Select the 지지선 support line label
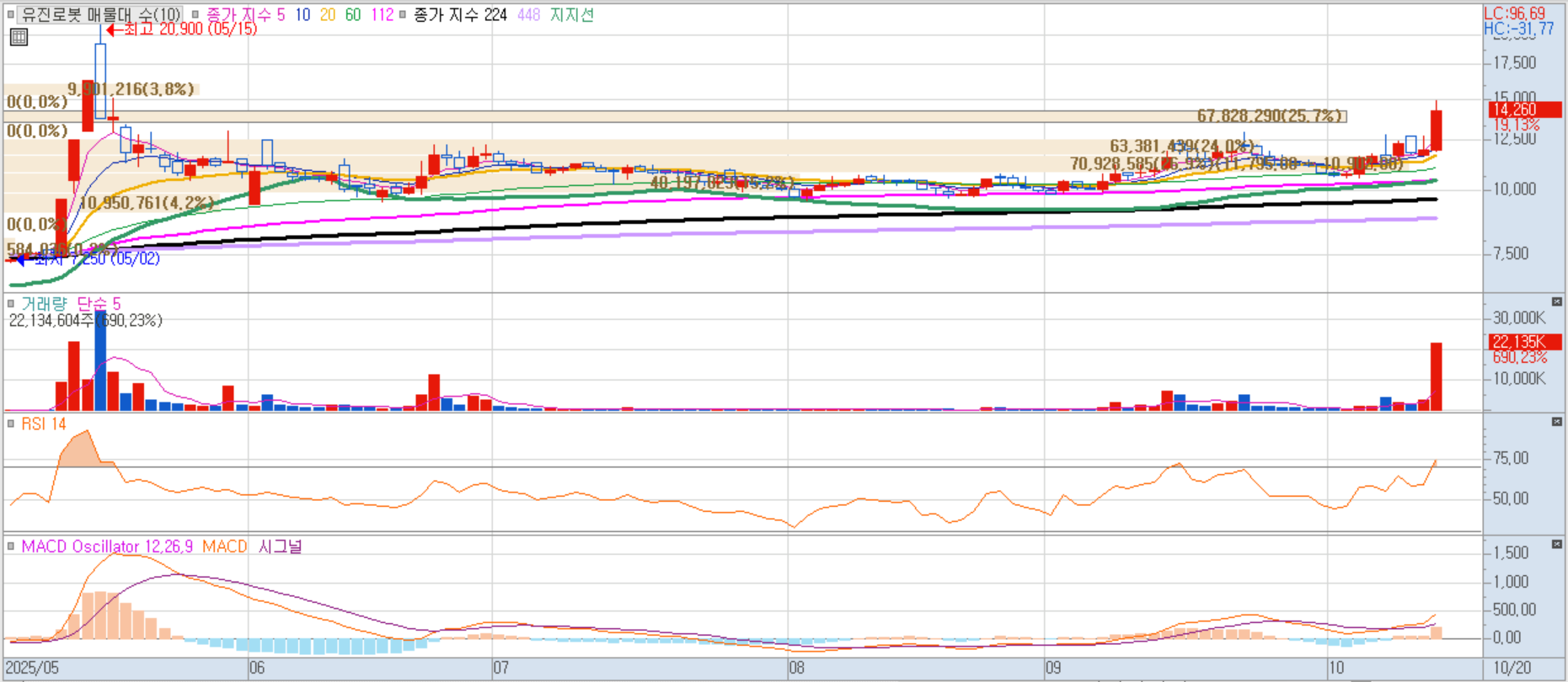 pyautogui.click(x=572, y=14)
